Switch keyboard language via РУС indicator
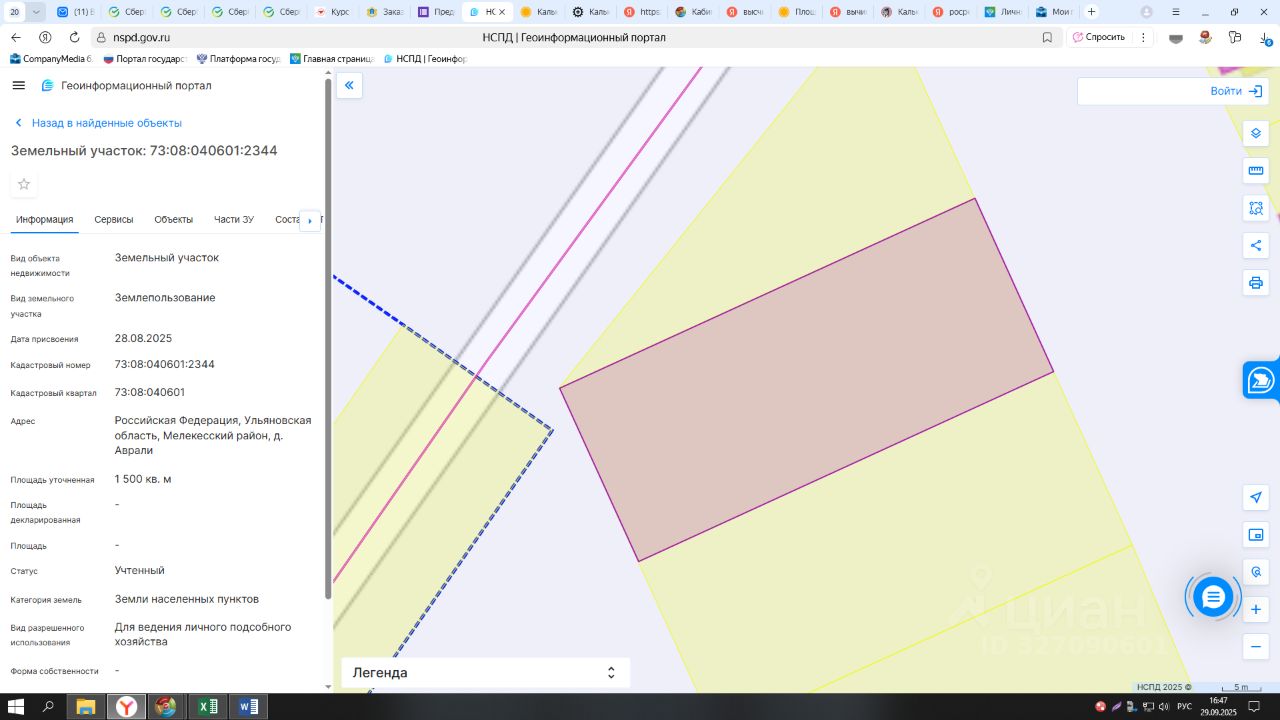 pyautogui.click(x=1185, y=707)
